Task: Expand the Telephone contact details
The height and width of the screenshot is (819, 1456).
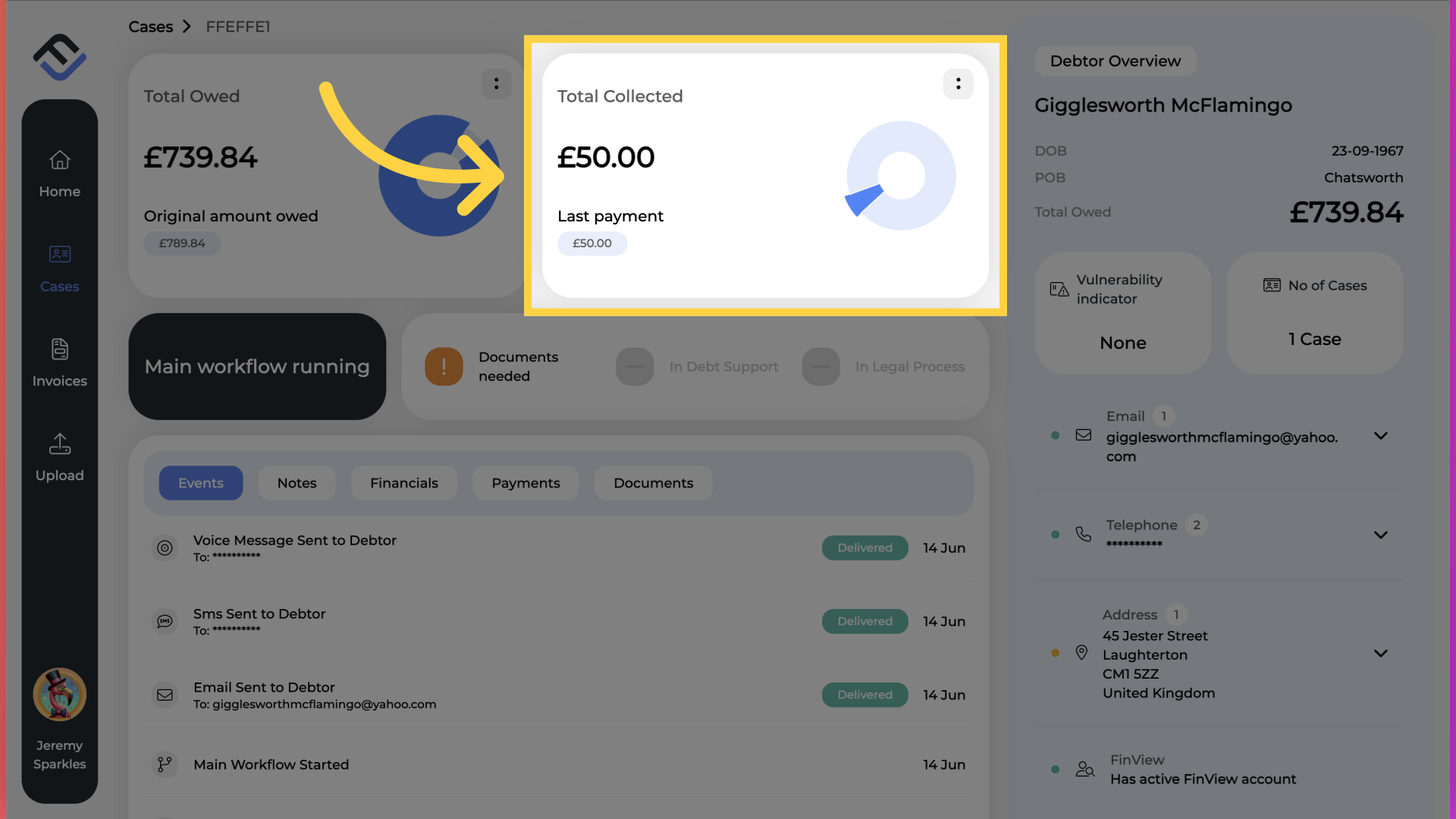Action: 1382,534
